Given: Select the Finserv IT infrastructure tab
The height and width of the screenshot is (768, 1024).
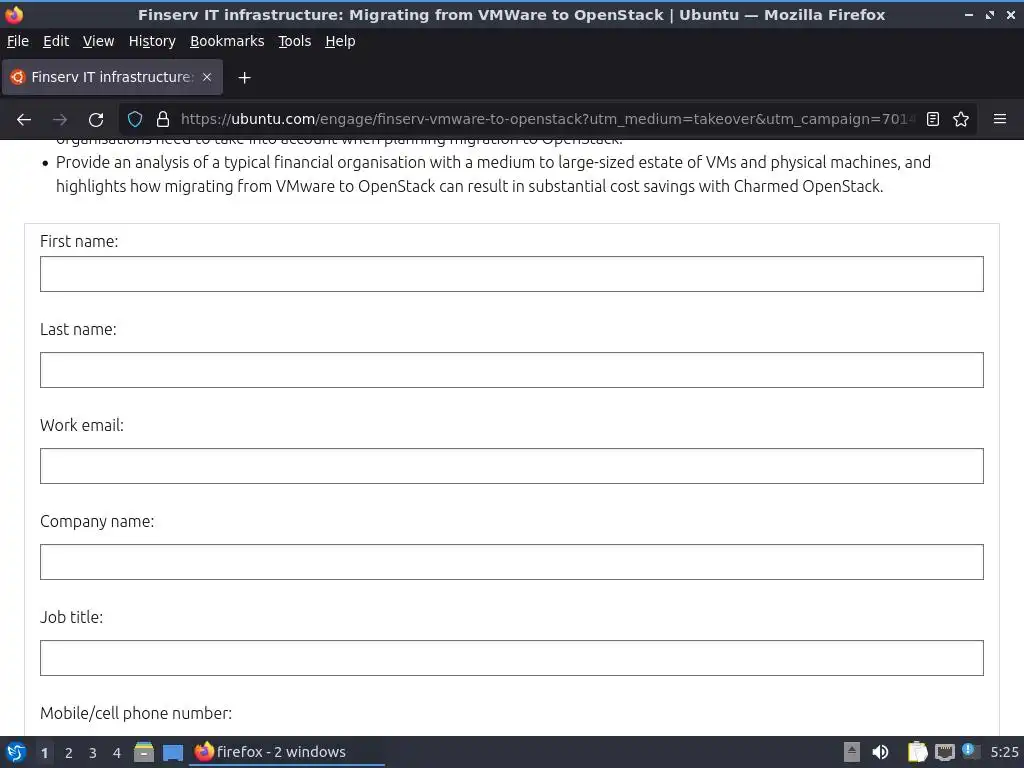Looking at the screenshot, I should 112,77.
